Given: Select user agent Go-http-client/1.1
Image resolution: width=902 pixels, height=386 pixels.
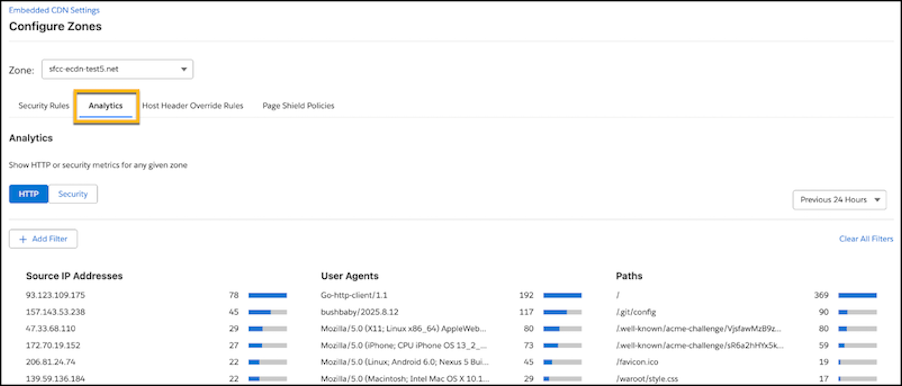Looking at the screenshot, I should point(354,295).
